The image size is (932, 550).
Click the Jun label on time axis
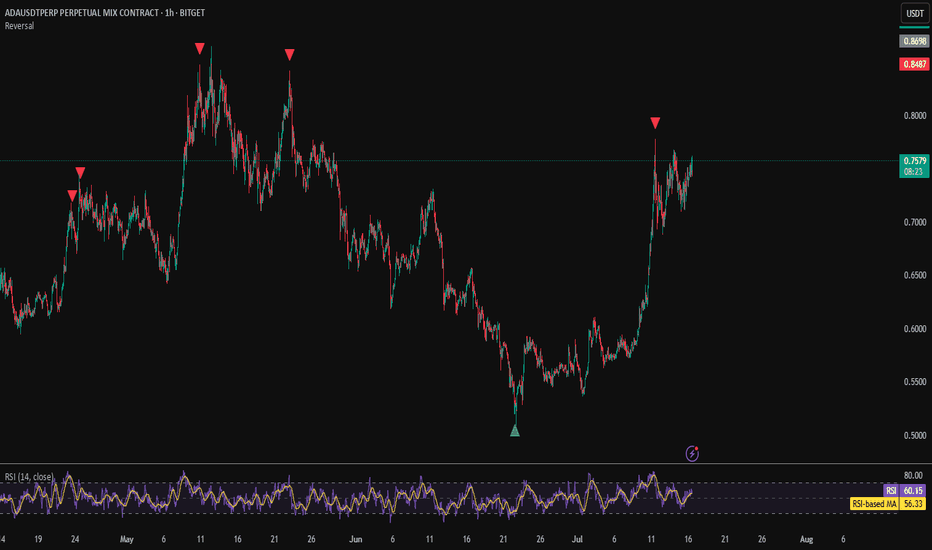pyautogui.click(x=355, y=539)
